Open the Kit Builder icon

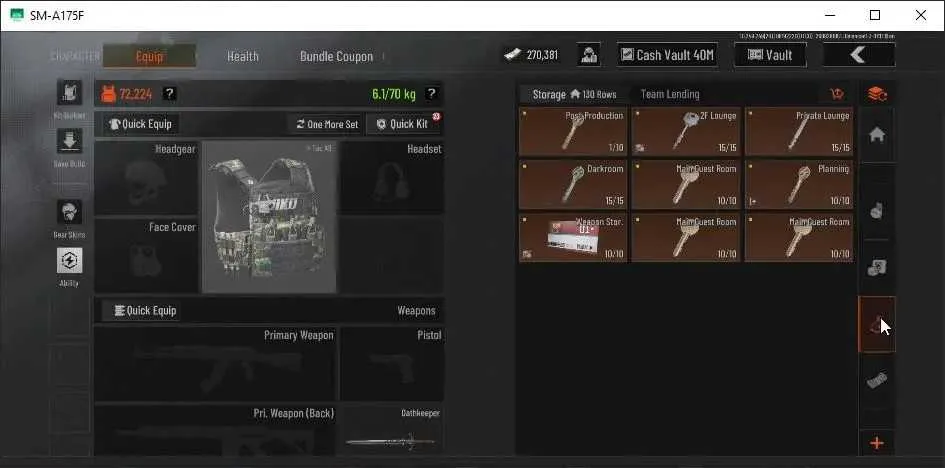point(69,93)
